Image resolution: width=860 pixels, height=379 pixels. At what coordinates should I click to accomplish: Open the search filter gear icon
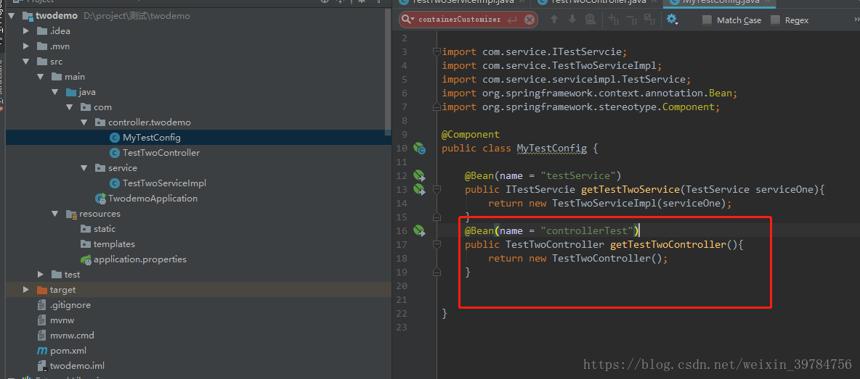pos(672,20)
